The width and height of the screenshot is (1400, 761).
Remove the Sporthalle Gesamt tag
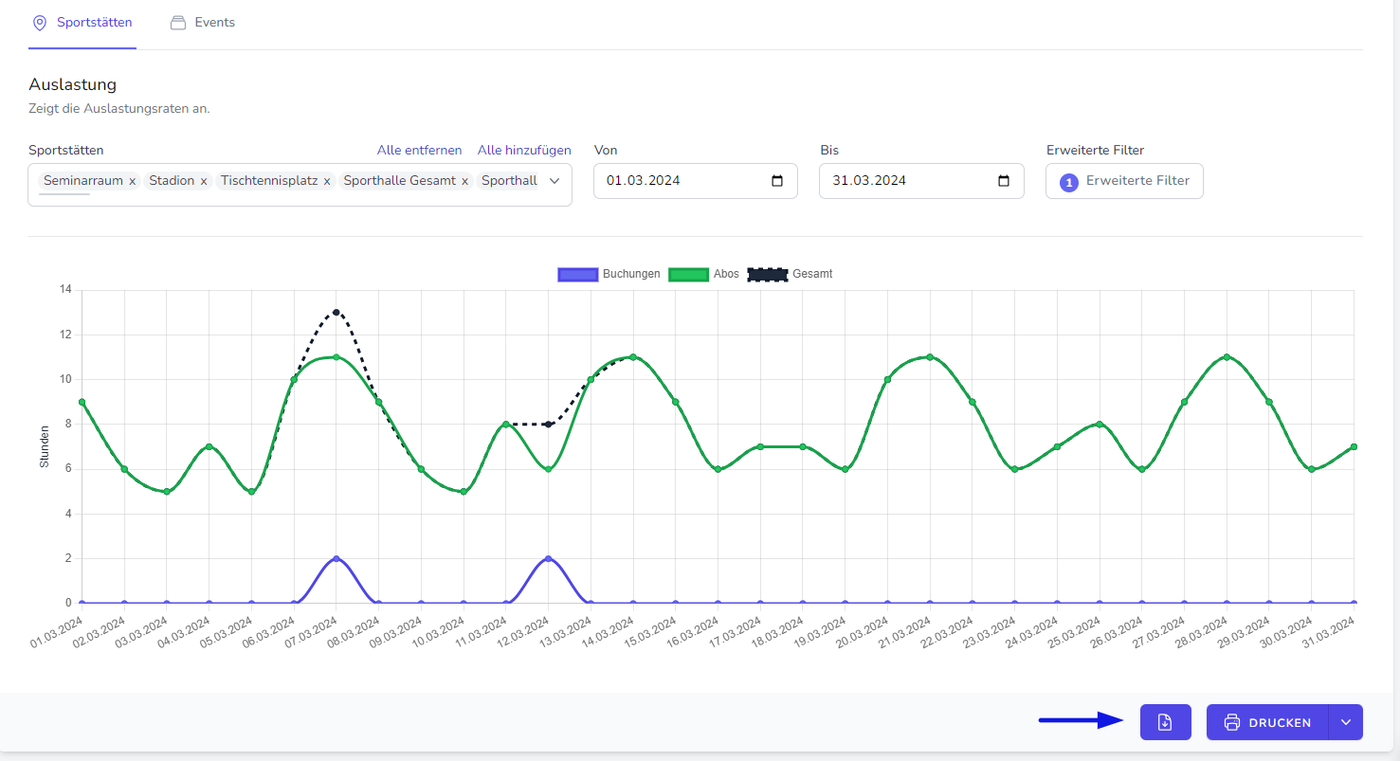(x=465, y=181)
